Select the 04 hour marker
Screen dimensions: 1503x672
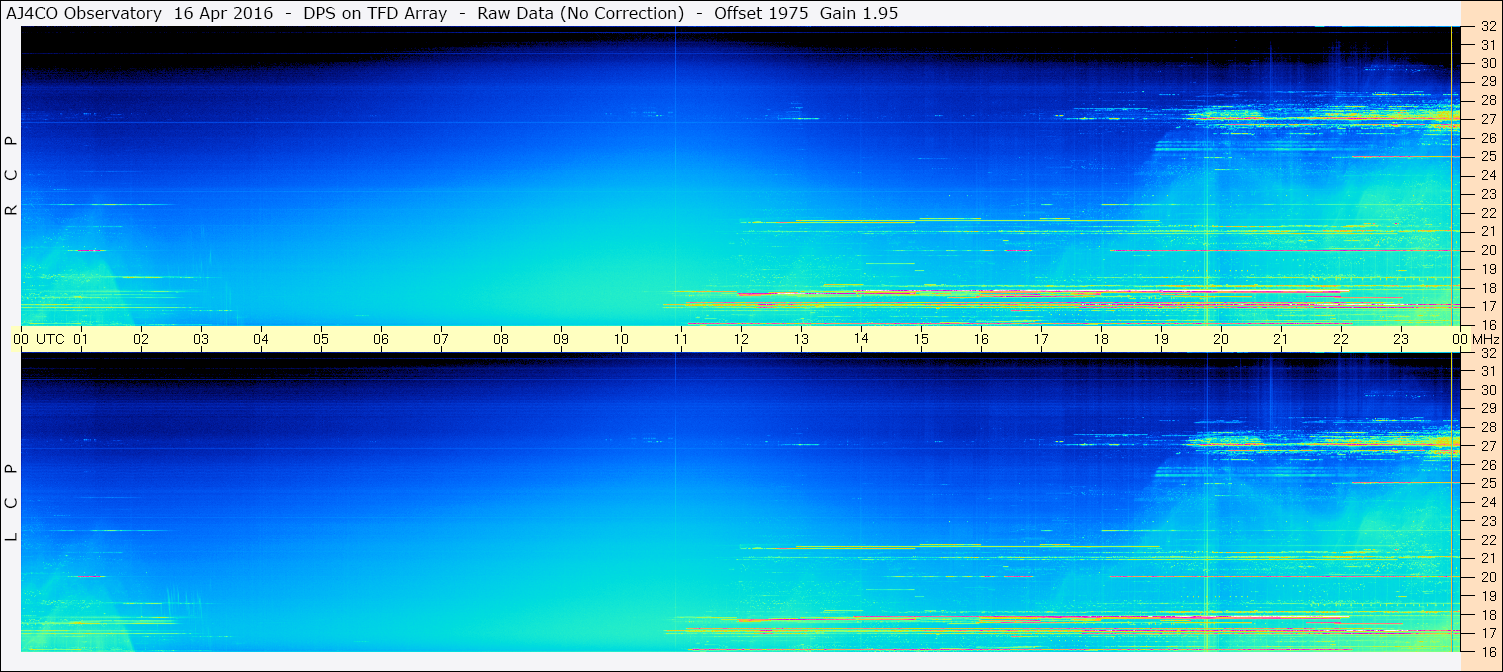click(261, 339)
